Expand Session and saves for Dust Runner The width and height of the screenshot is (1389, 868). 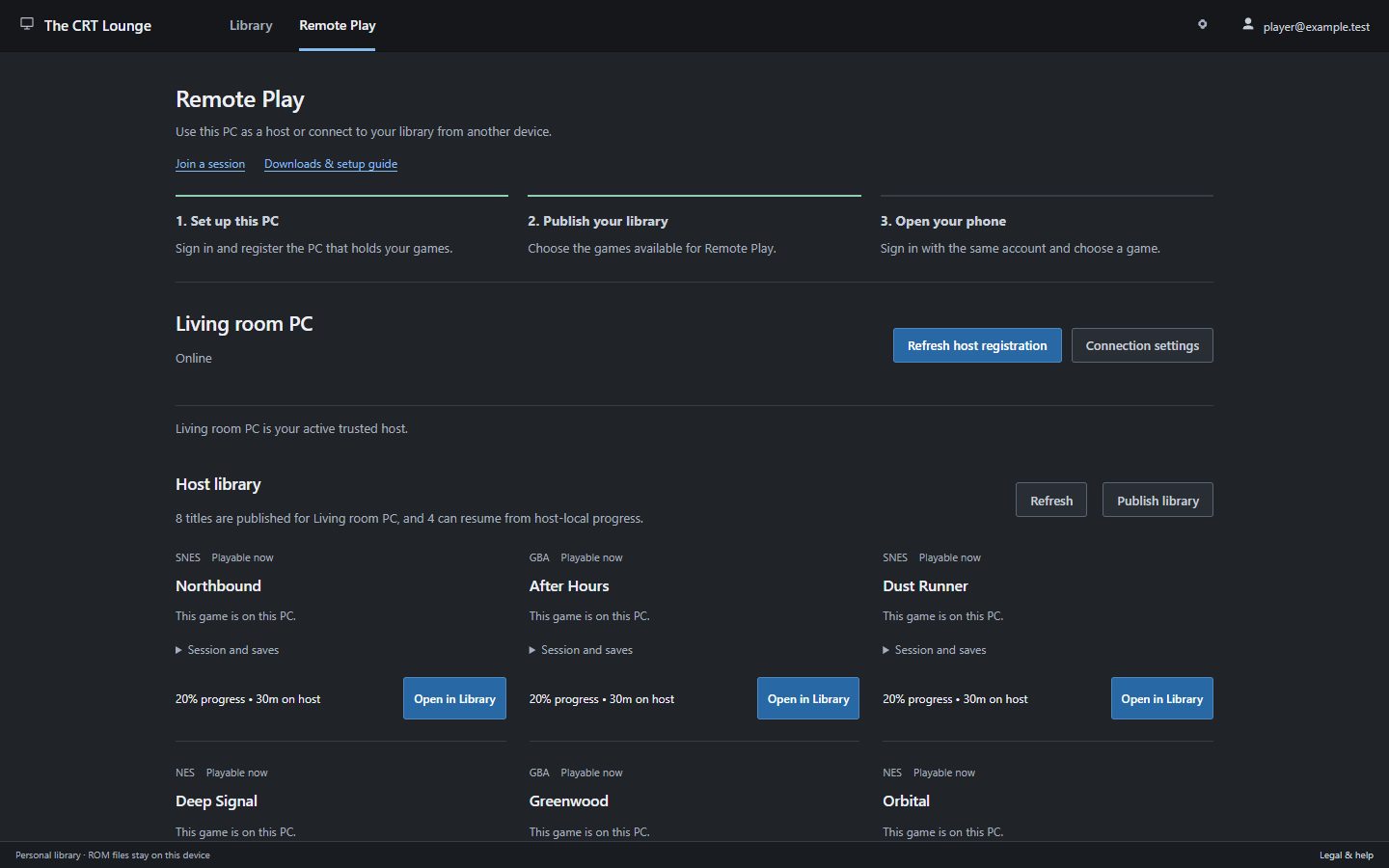point(935,650)
